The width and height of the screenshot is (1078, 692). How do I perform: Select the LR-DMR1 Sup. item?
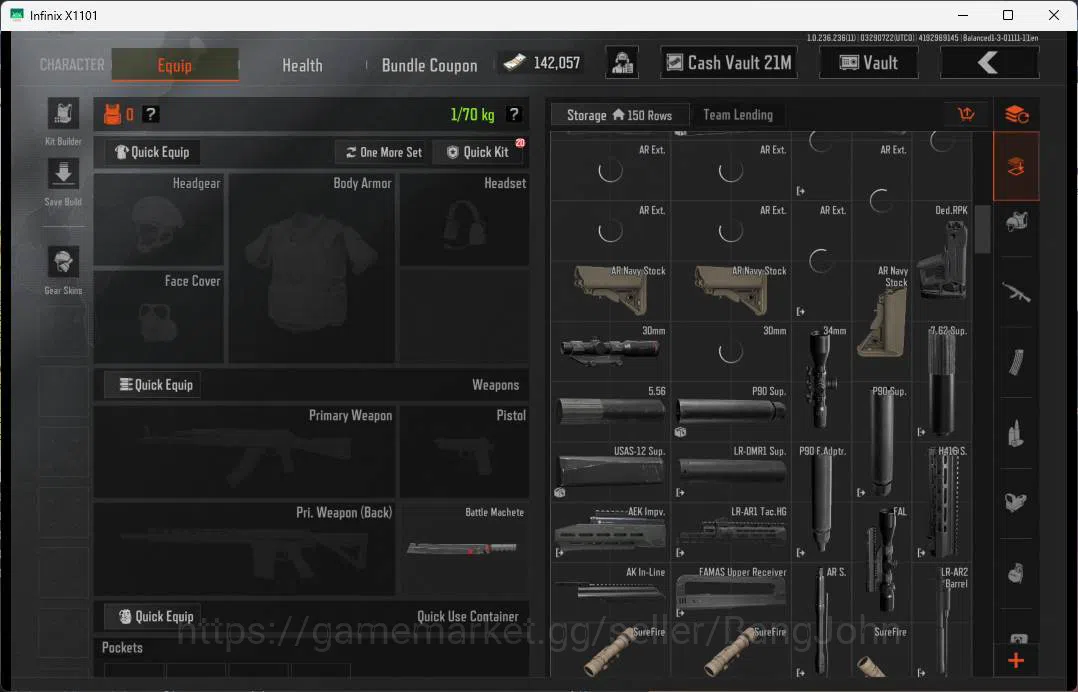point(731,471)
